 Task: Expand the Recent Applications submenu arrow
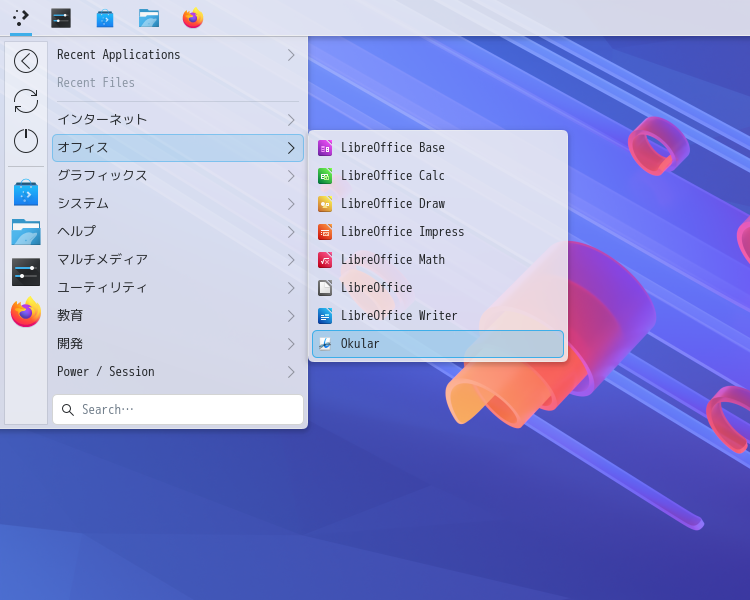click(x=291, y=55)
